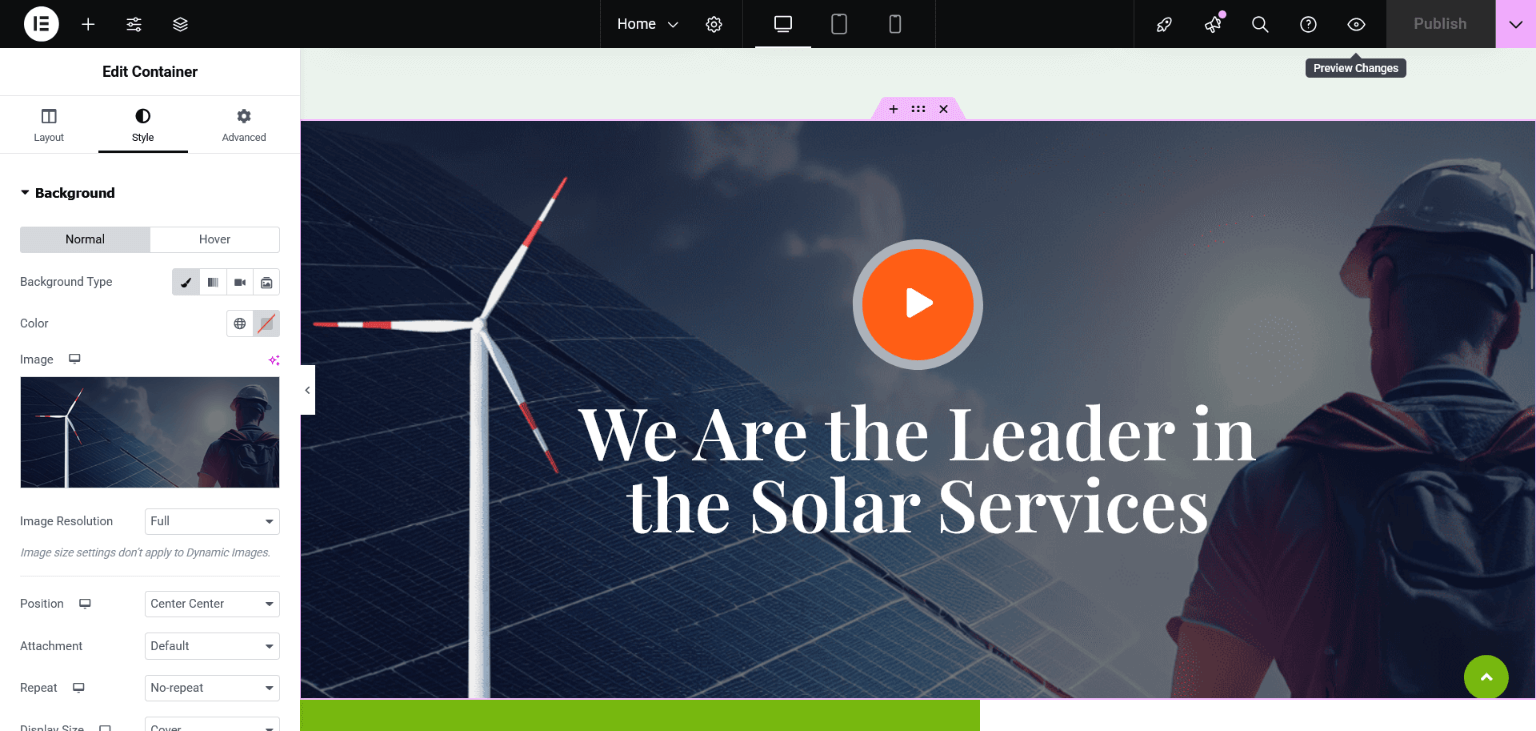Open the Display Size dropdown
Viewport: 1536px width, 731px height.
[x=212, y=724]
